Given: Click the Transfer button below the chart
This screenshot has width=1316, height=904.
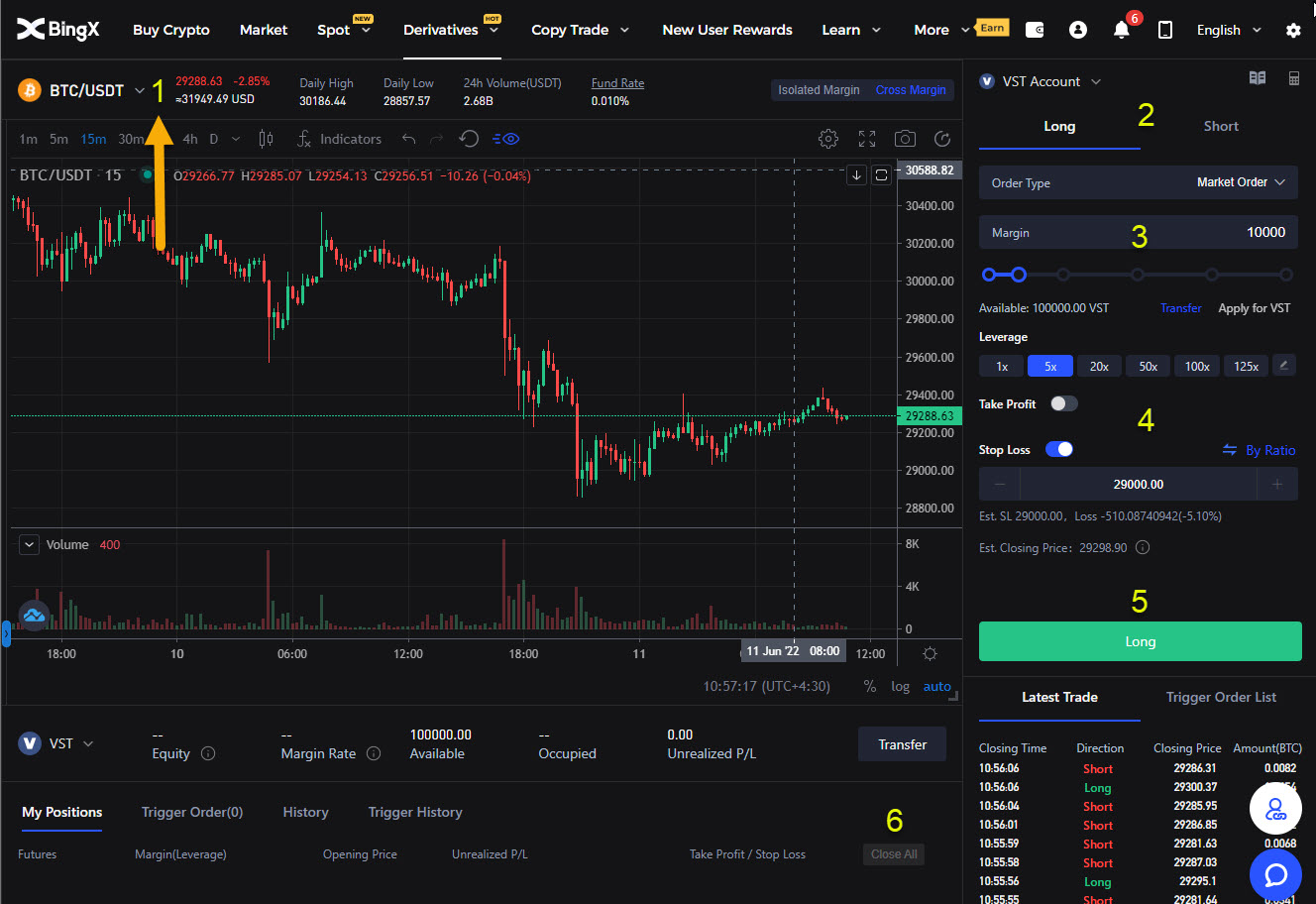Looking at the screenshot, I should pos(902,744).
